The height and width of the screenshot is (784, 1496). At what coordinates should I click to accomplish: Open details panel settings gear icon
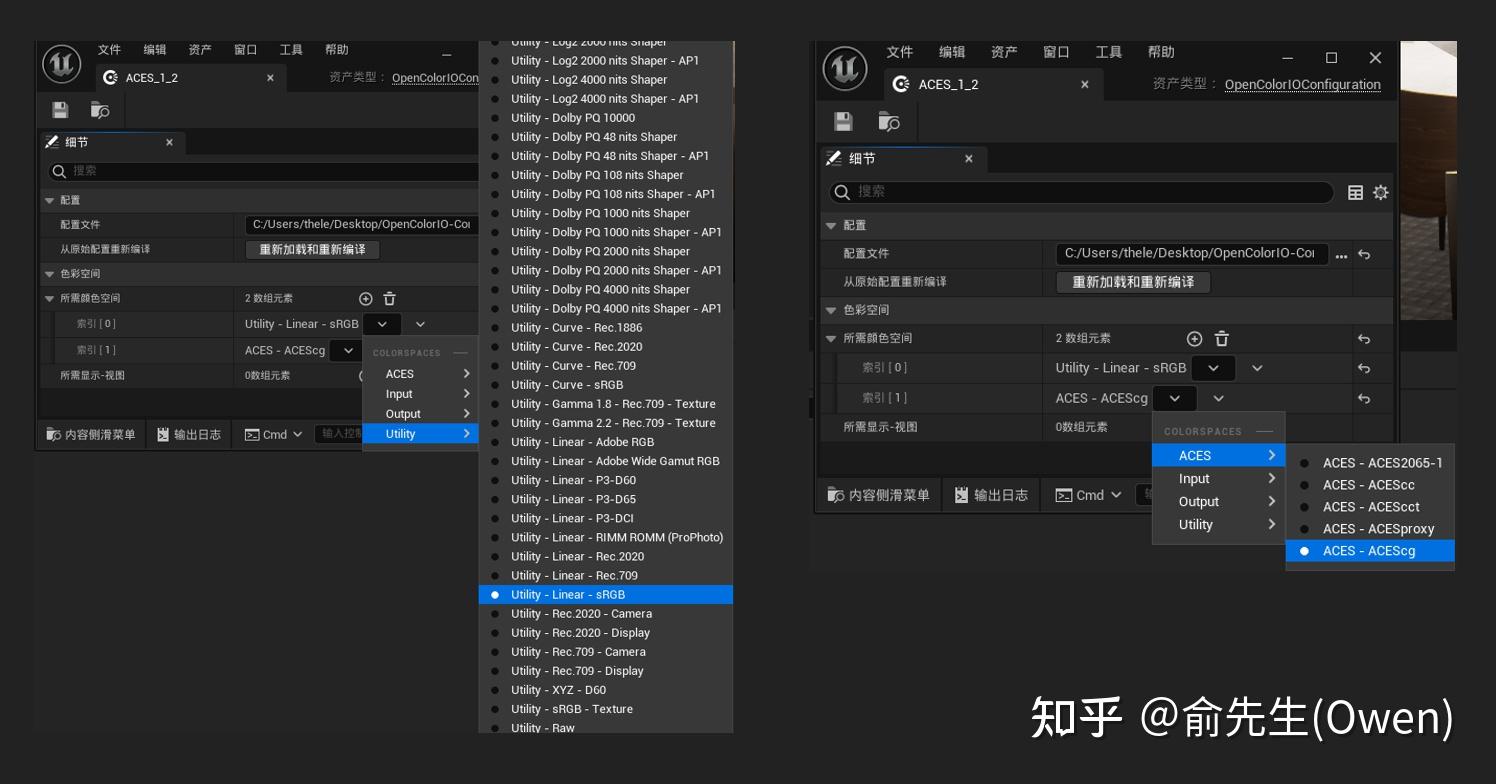[1381, 192]
